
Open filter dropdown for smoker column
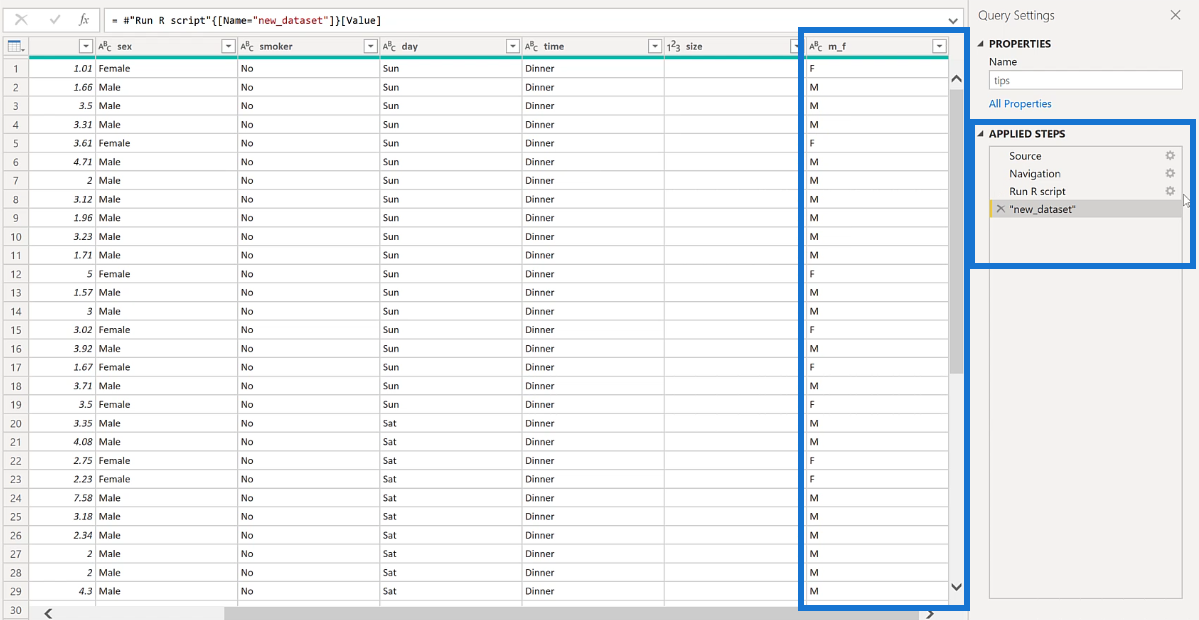tap(370, 47)
